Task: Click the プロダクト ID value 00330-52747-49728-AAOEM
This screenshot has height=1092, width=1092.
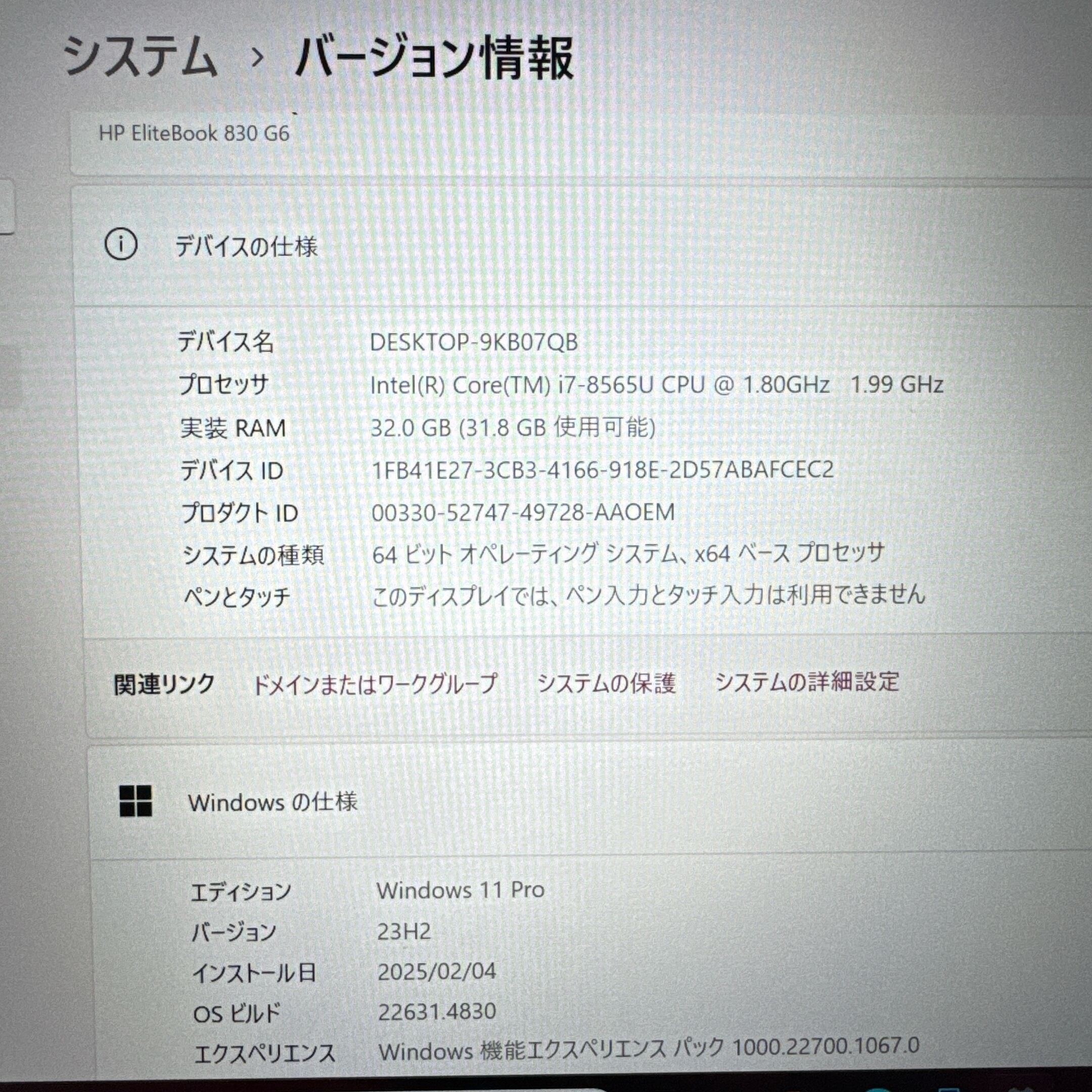Action: pos(523,513)
